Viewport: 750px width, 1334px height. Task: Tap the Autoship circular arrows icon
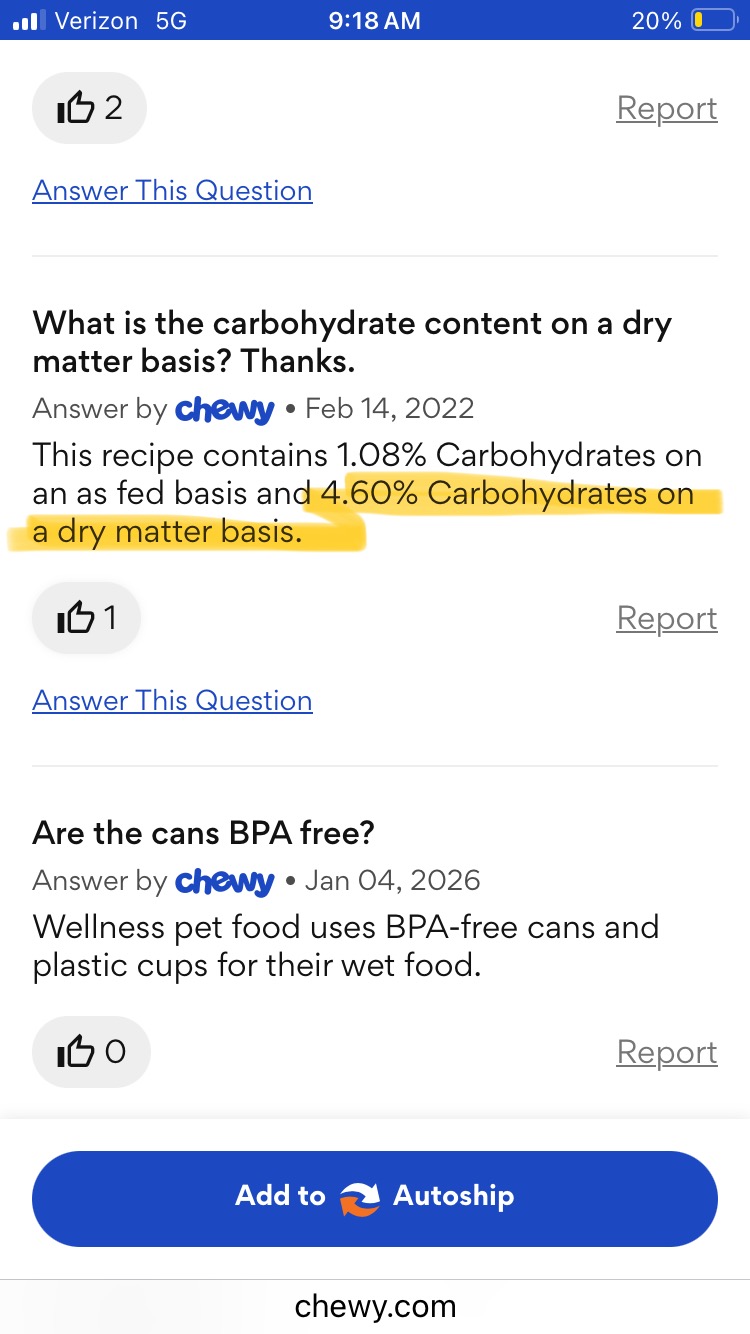click(x=360, y=1197)
